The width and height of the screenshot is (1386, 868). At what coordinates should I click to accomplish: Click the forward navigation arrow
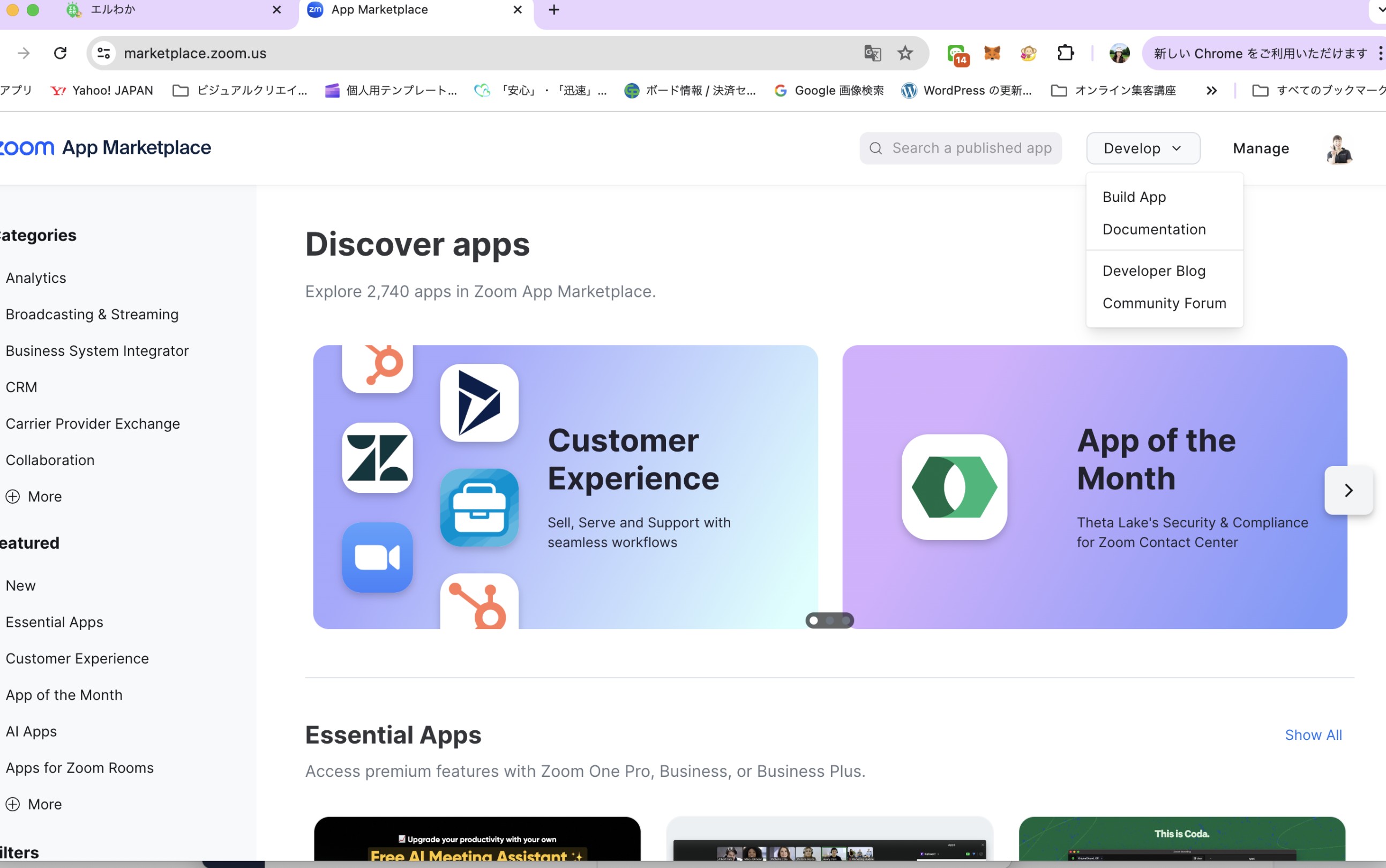point(24,54)
